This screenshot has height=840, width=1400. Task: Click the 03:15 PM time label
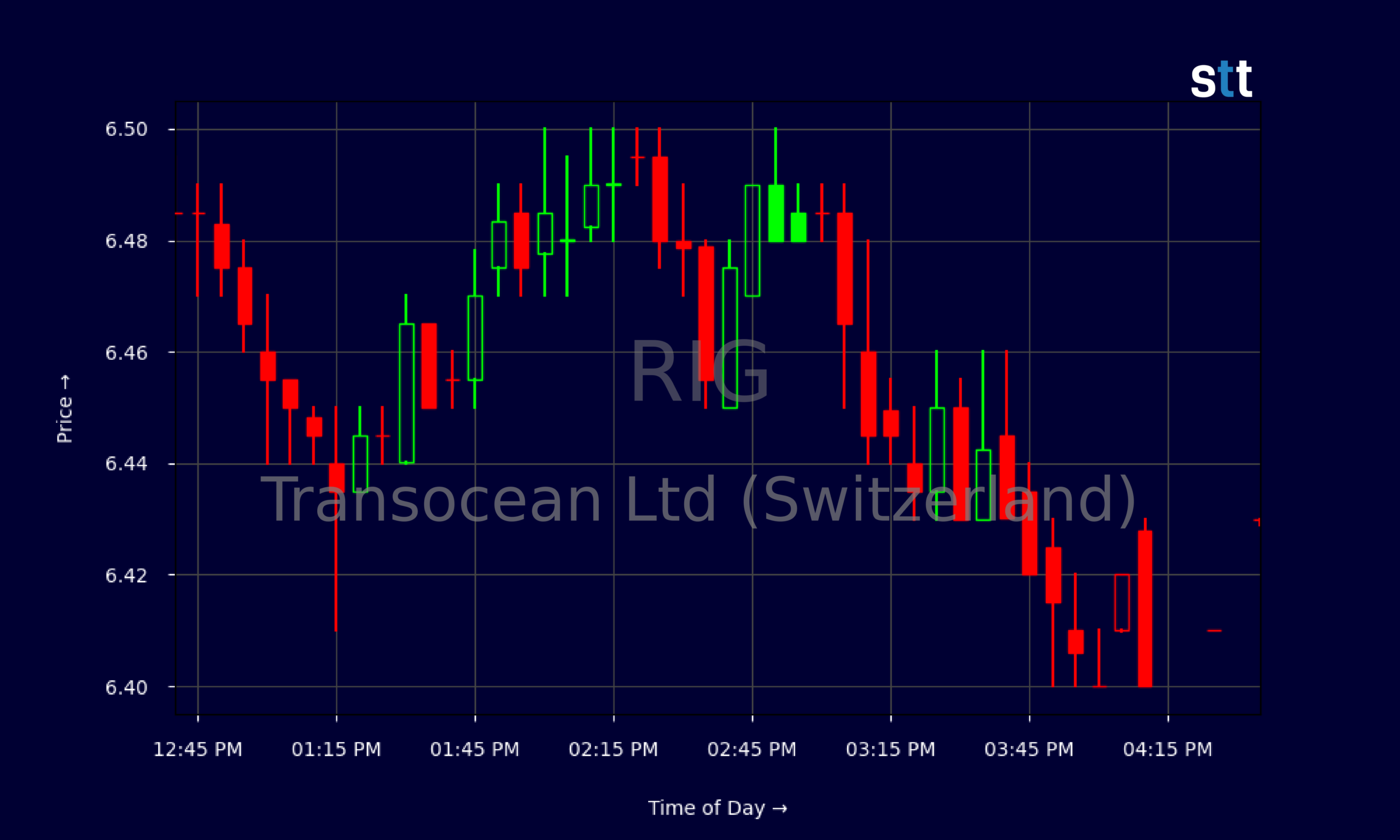point(891,749)
